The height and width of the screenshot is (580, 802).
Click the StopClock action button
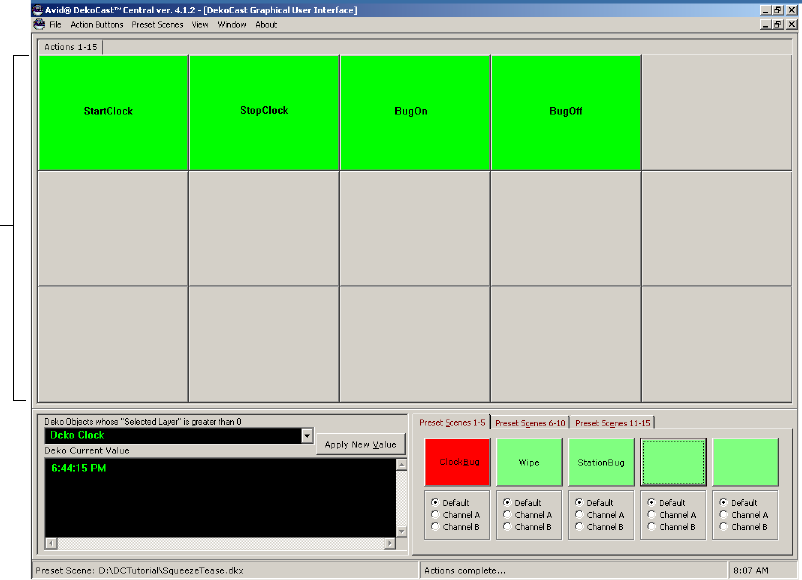click(x=264, y=113)
